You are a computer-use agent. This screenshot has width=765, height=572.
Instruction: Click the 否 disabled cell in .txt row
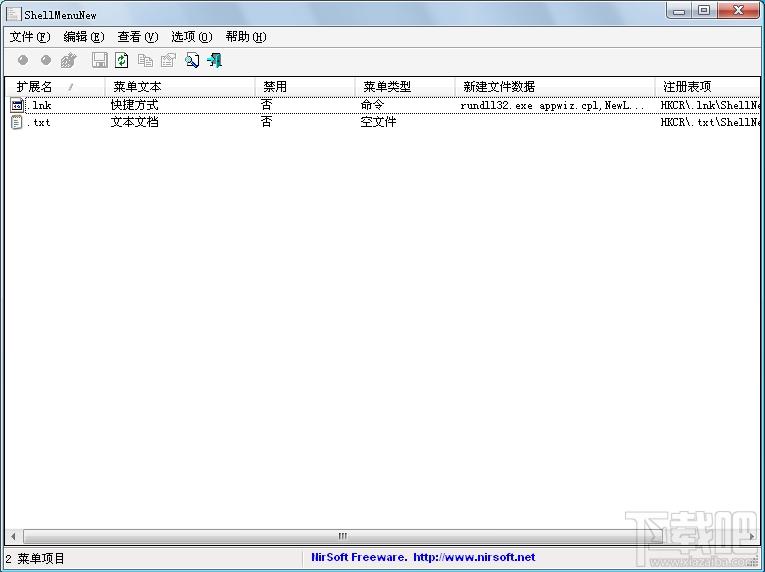266,122
